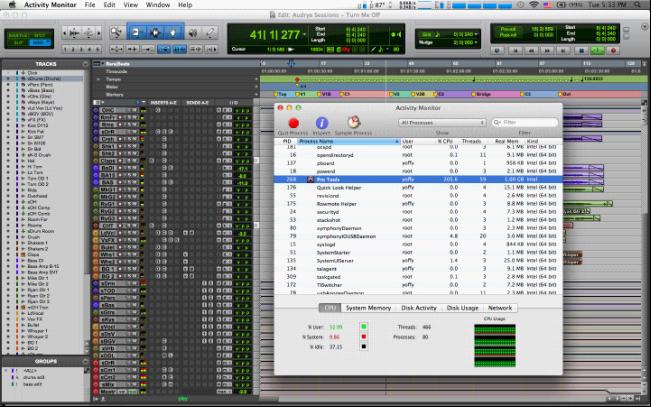Open the Apple menu
Viewport: 651px width, 407px height.
(12, 5)
